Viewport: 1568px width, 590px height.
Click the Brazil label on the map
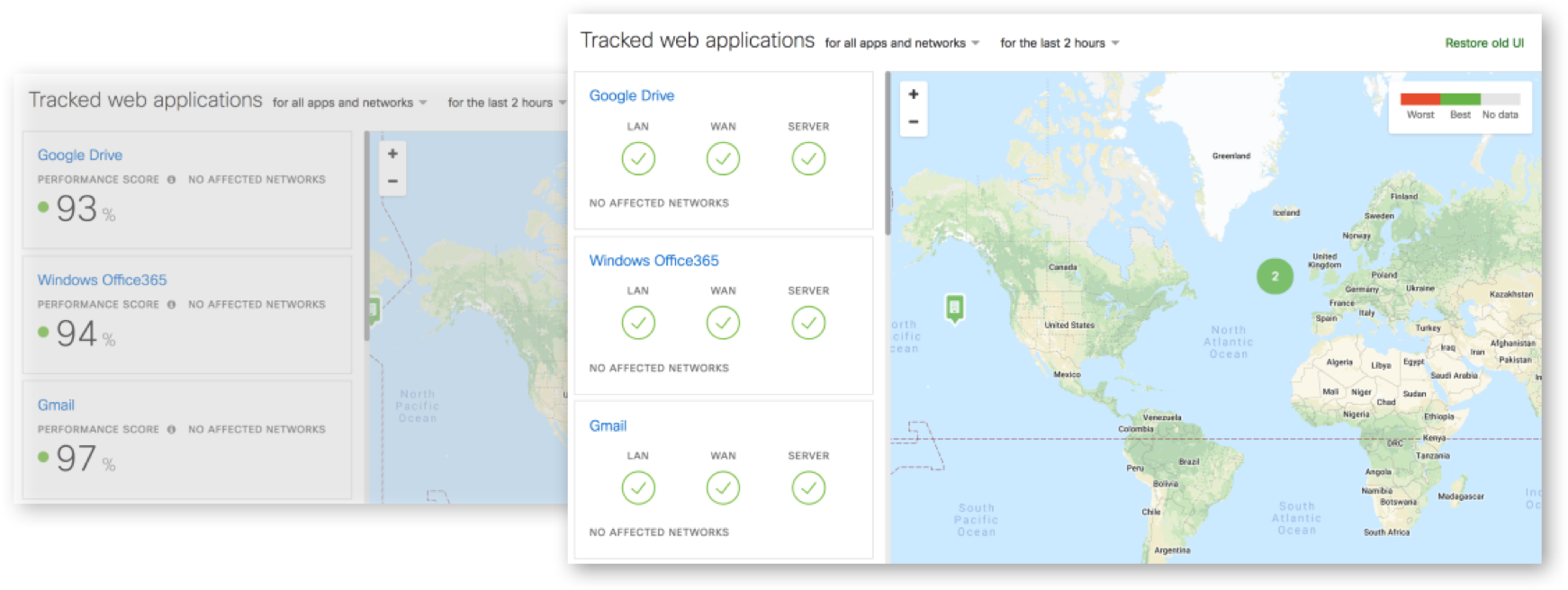click(x=1189, y=461)
